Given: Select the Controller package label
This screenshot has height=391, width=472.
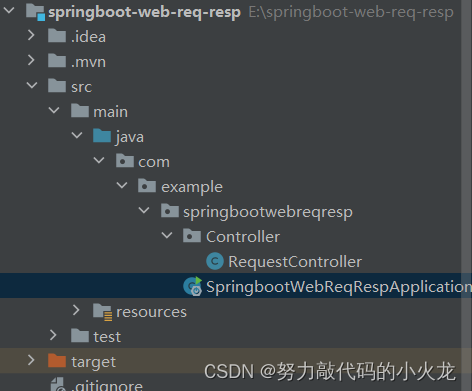Looking at the screenshot, I should click(x=243, y=237).
